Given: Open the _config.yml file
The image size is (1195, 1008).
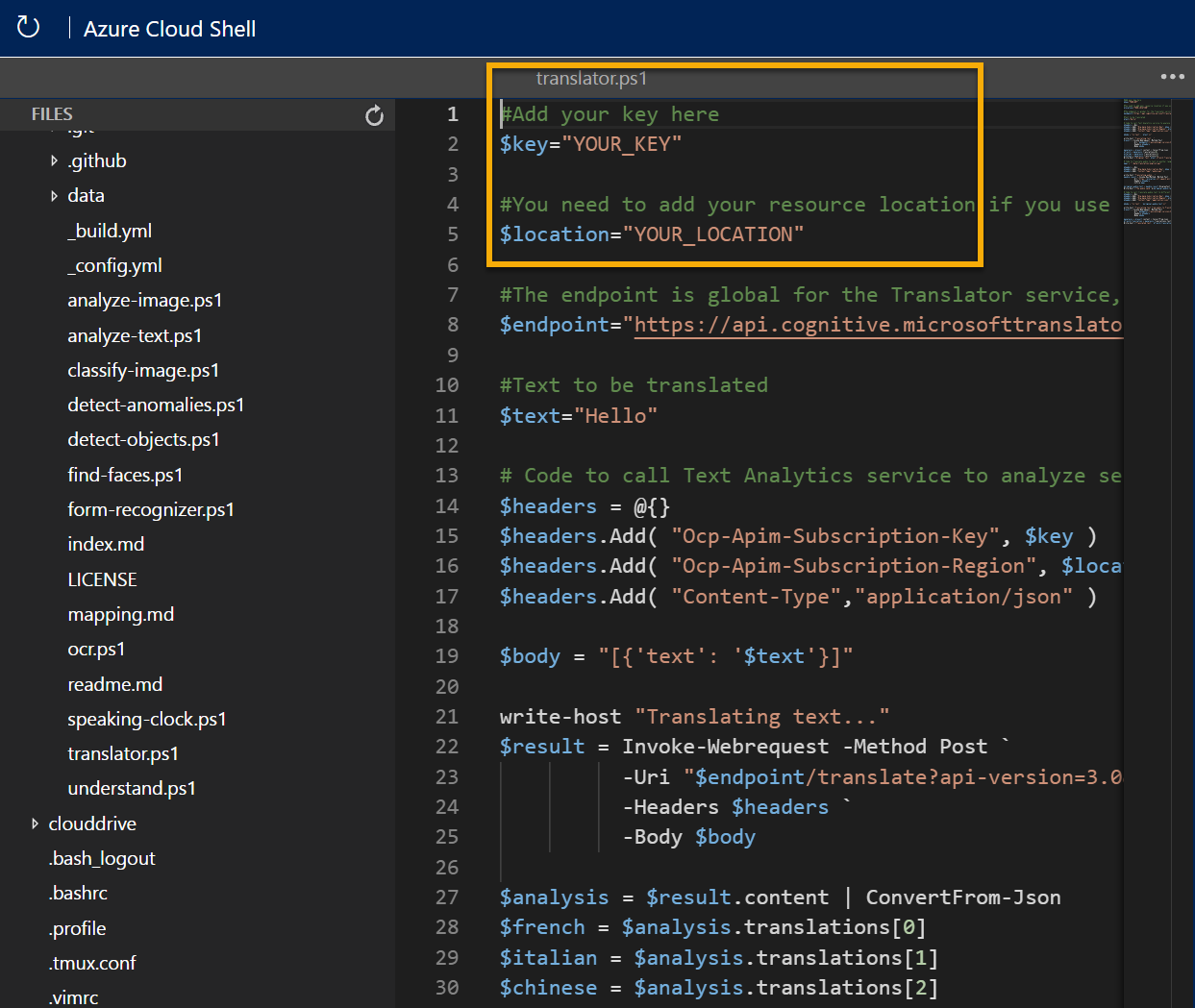Looking at the screenshot, I should click(114, 266).
